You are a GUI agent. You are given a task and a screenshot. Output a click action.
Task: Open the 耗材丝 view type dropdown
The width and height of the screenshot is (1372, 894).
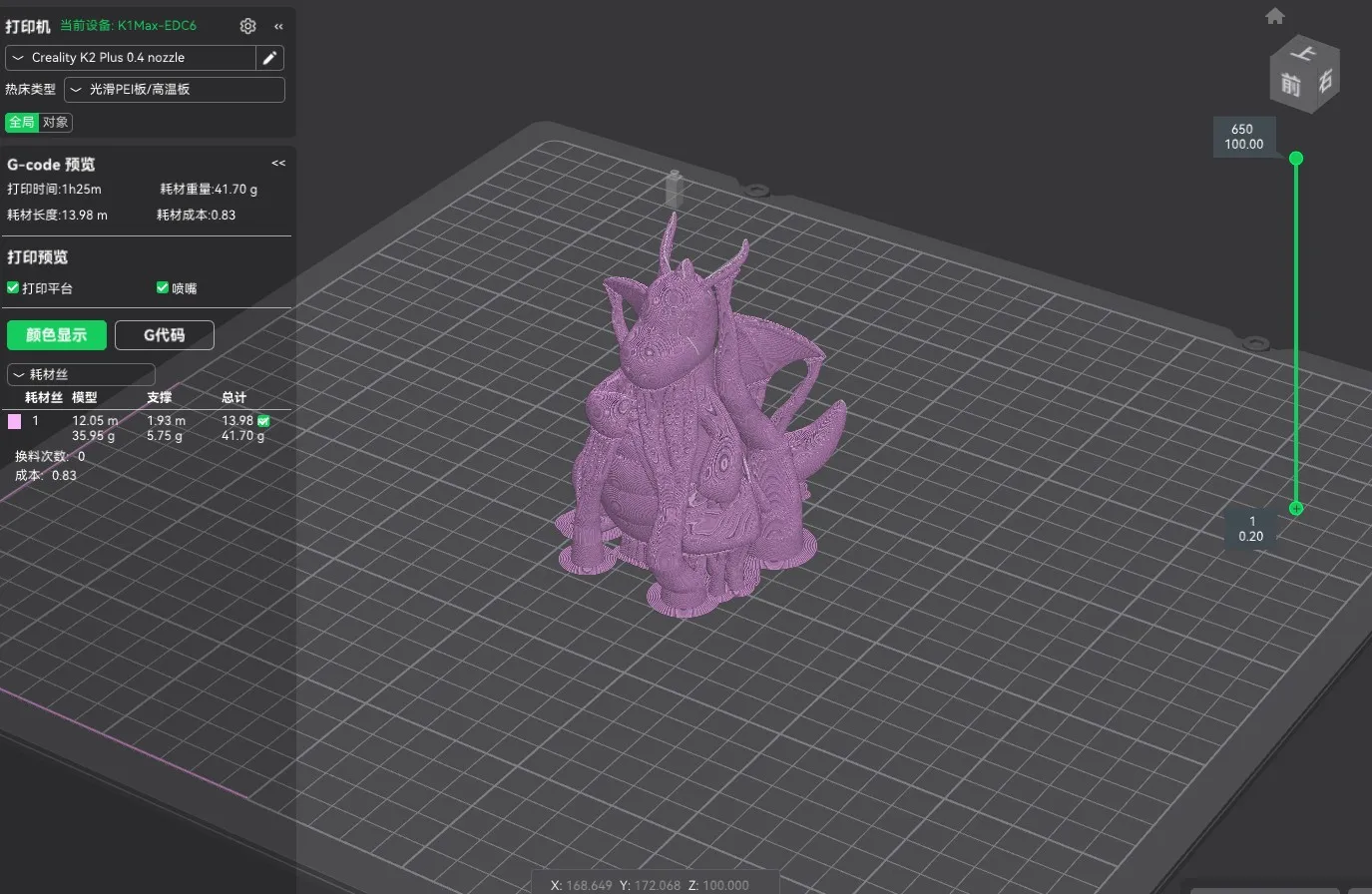(81, 375)
